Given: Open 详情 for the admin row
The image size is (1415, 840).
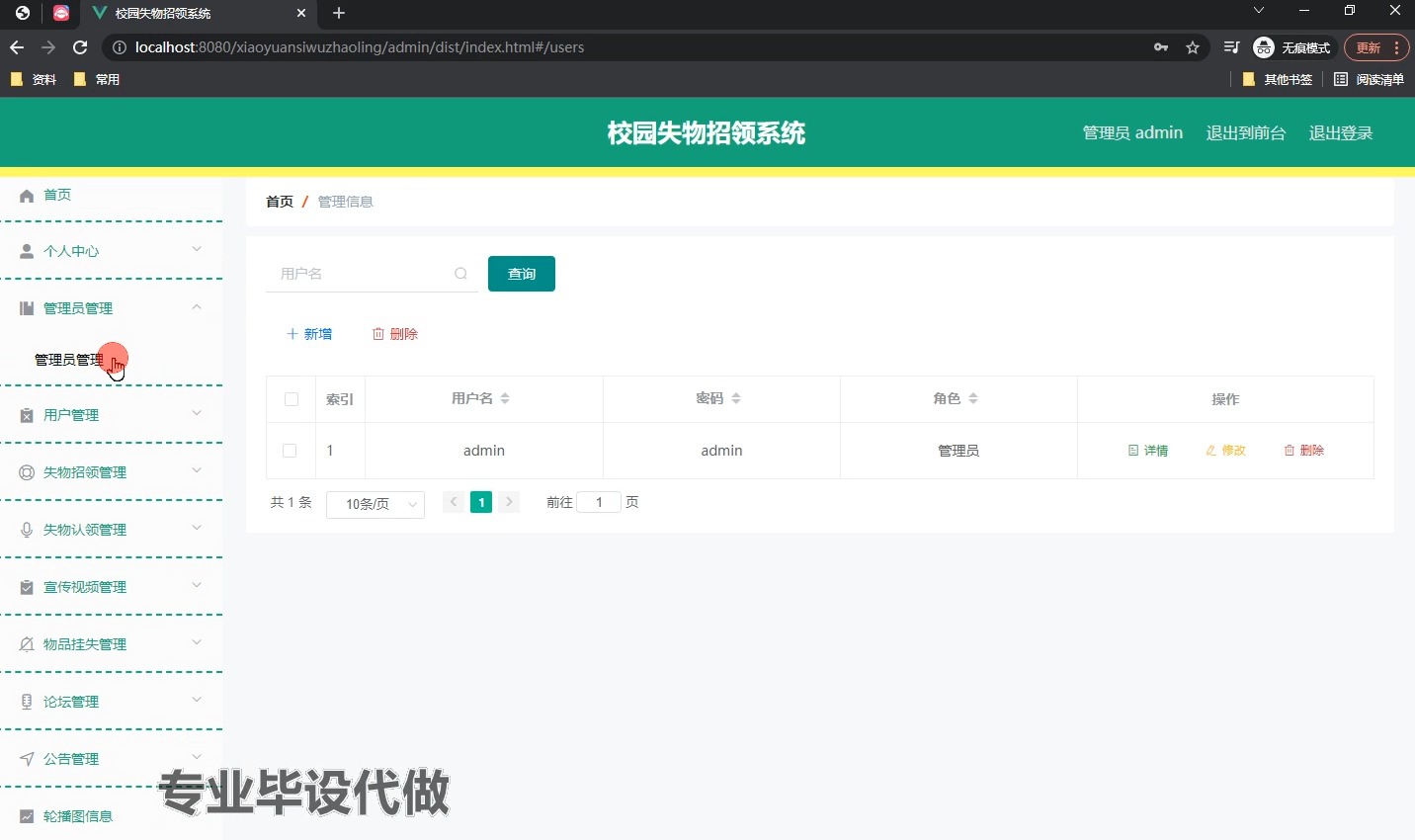Looking at the screenshot, I should [1148, 451].
